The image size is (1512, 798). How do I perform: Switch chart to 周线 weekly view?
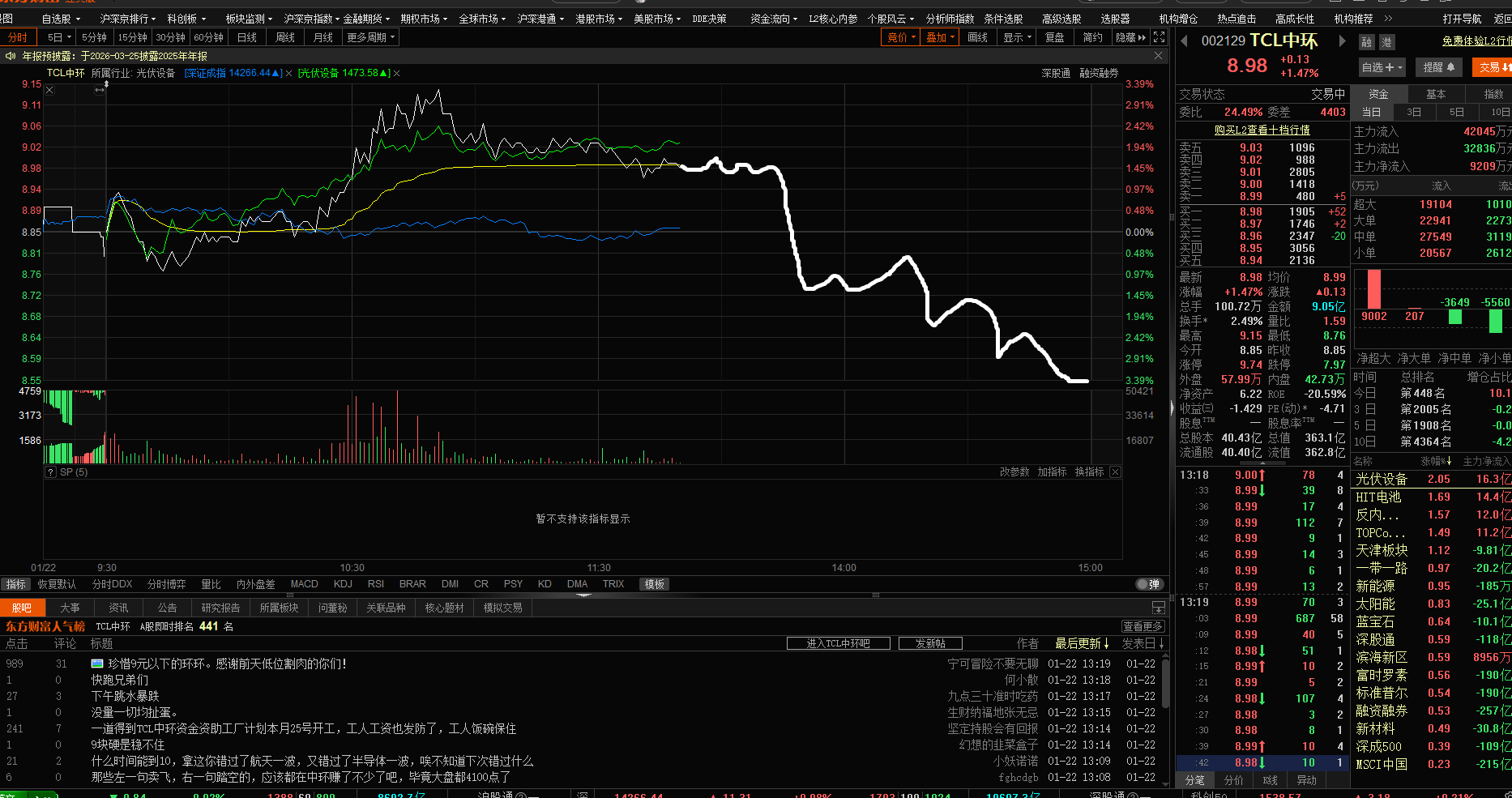coord(285,37)
